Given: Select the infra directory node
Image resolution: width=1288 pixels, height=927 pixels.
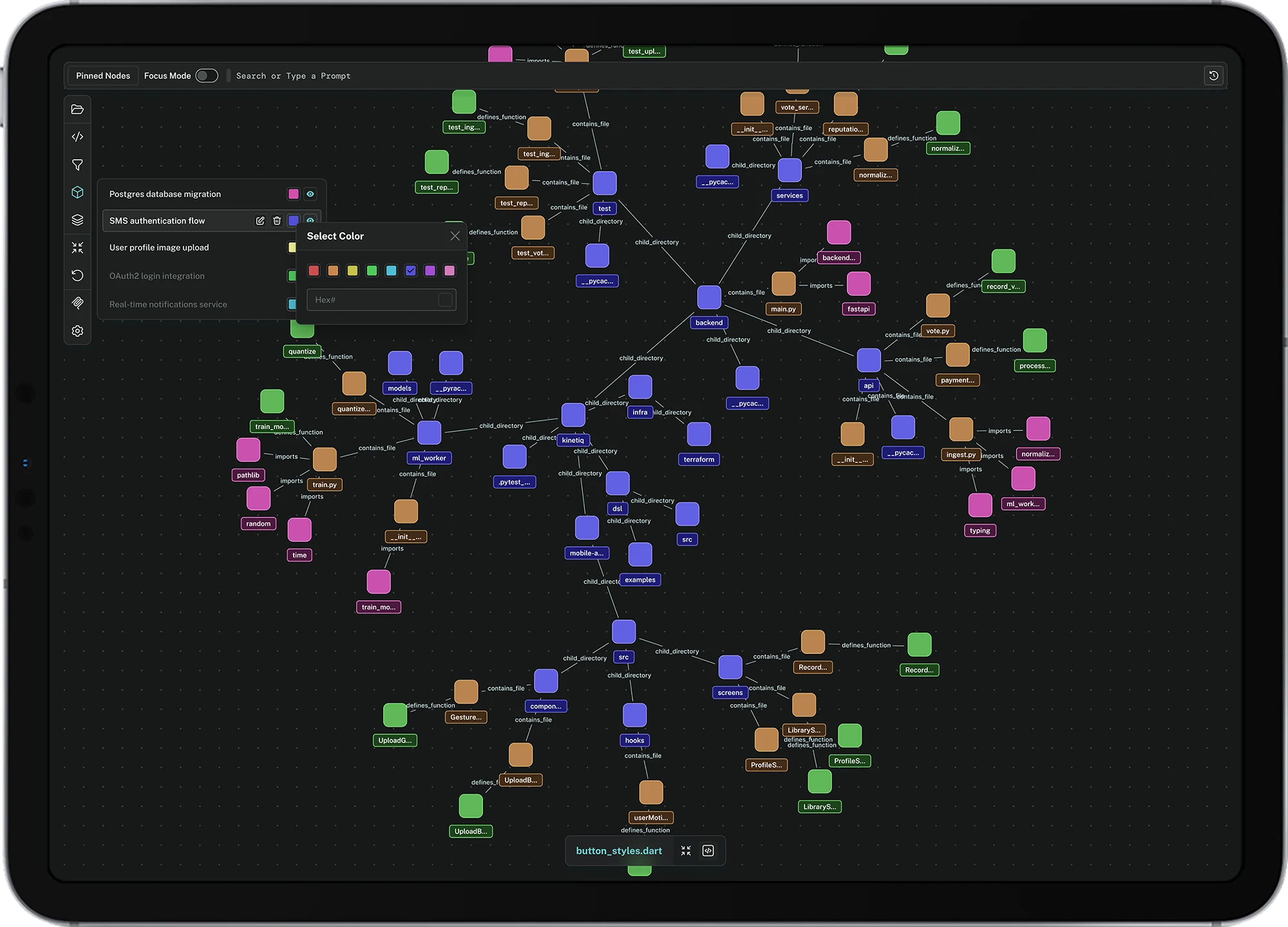Looking at the screenshot, I should 640,387.
